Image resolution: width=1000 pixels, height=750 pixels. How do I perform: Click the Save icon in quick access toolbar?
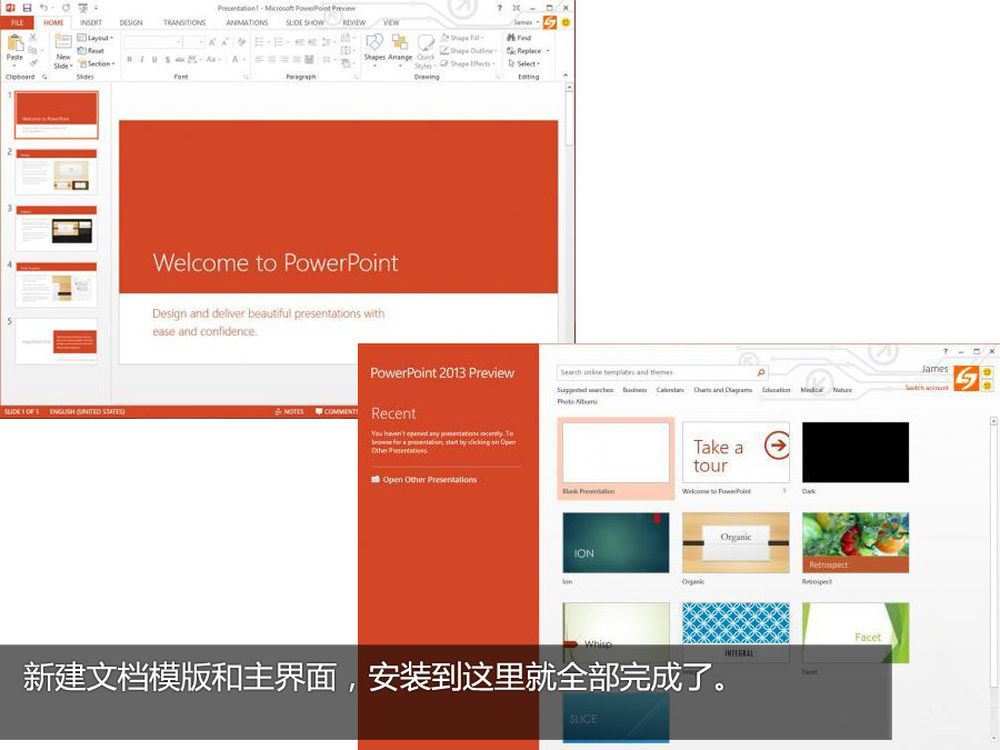[27, 7]
